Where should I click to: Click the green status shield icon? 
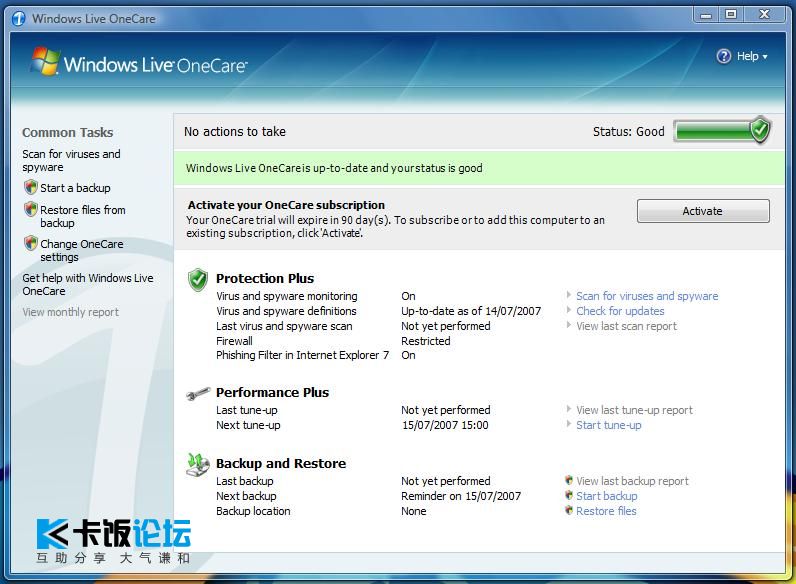pos(760,130)
